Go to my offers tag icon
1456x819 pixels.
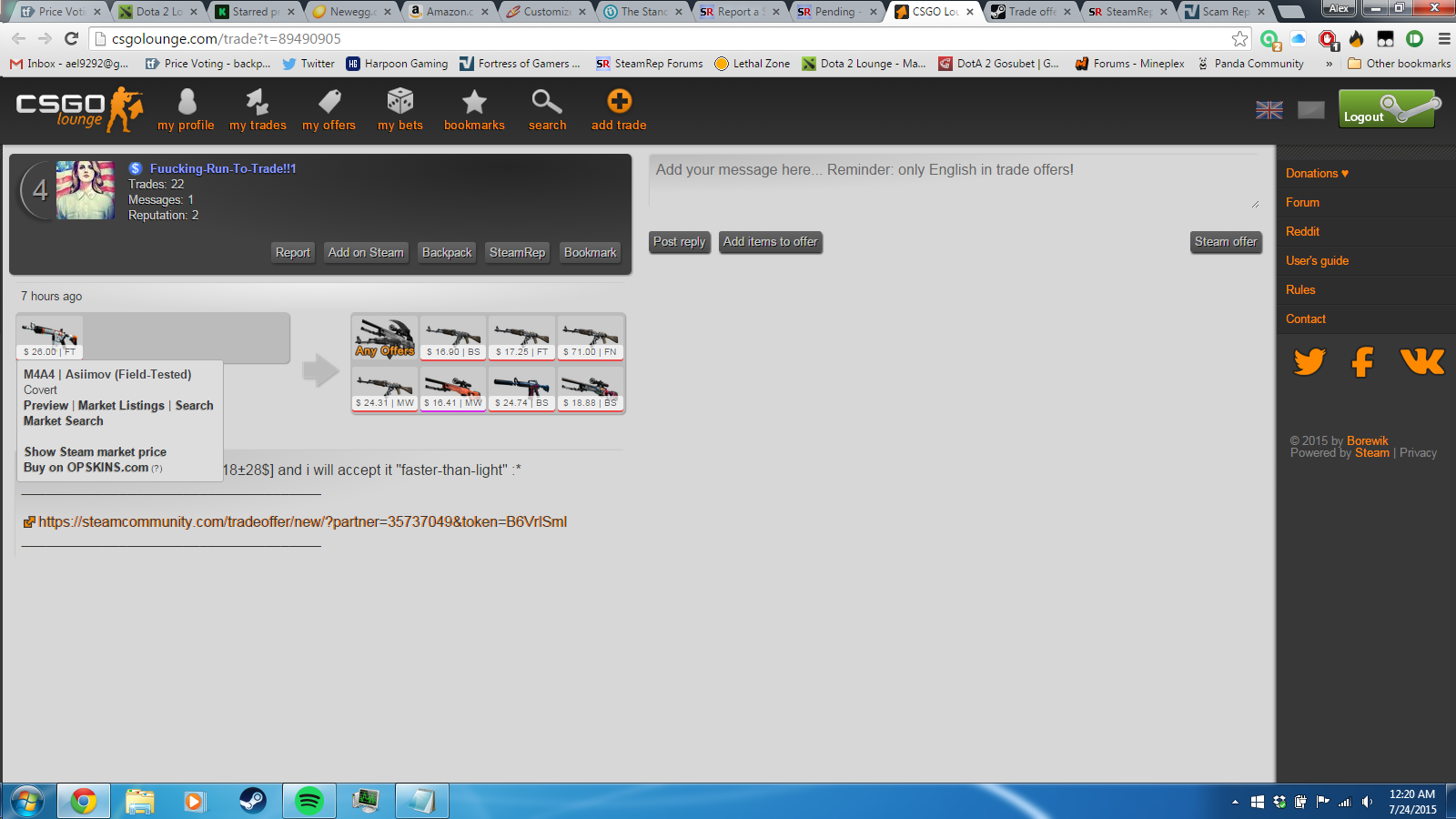[x=329, y=102]
